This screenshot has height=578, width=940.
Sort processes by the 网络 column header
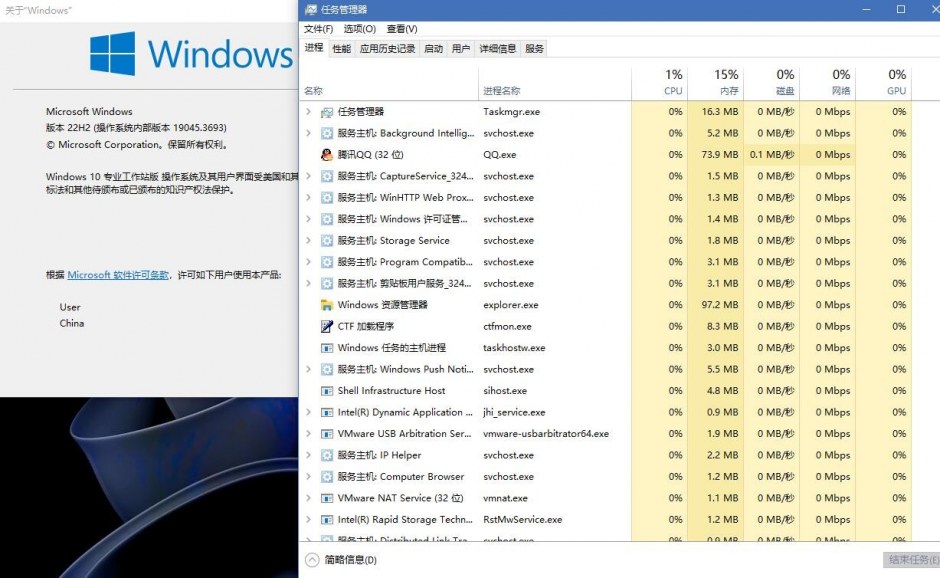(x=827, y=83)
